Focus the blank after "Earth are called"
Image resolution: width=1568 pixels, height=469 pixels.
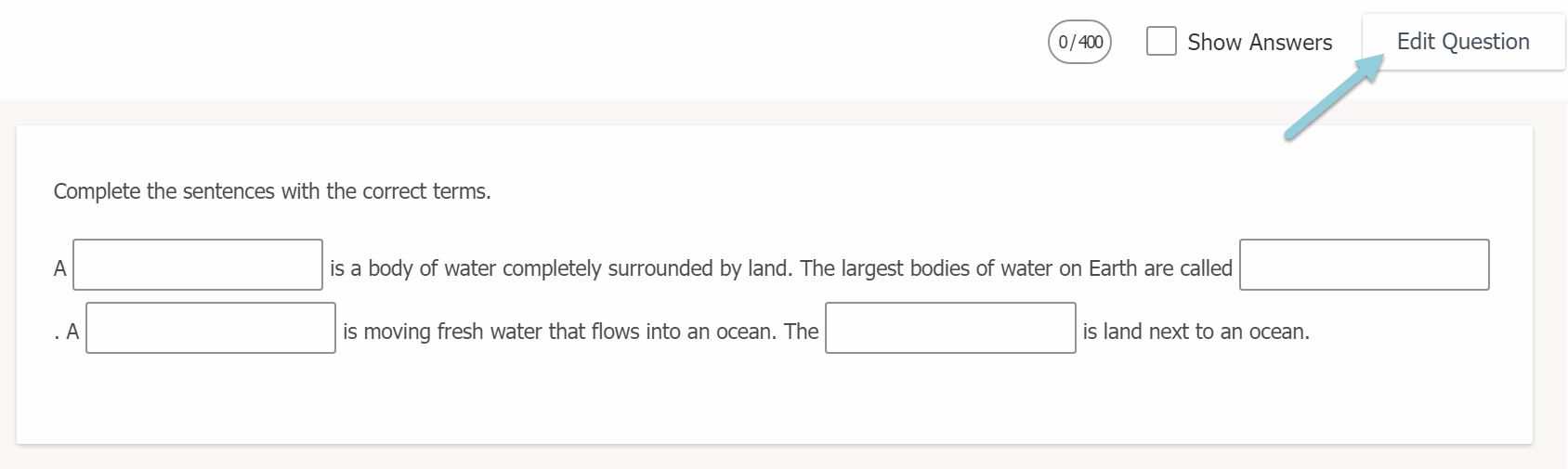(1364, 266)
